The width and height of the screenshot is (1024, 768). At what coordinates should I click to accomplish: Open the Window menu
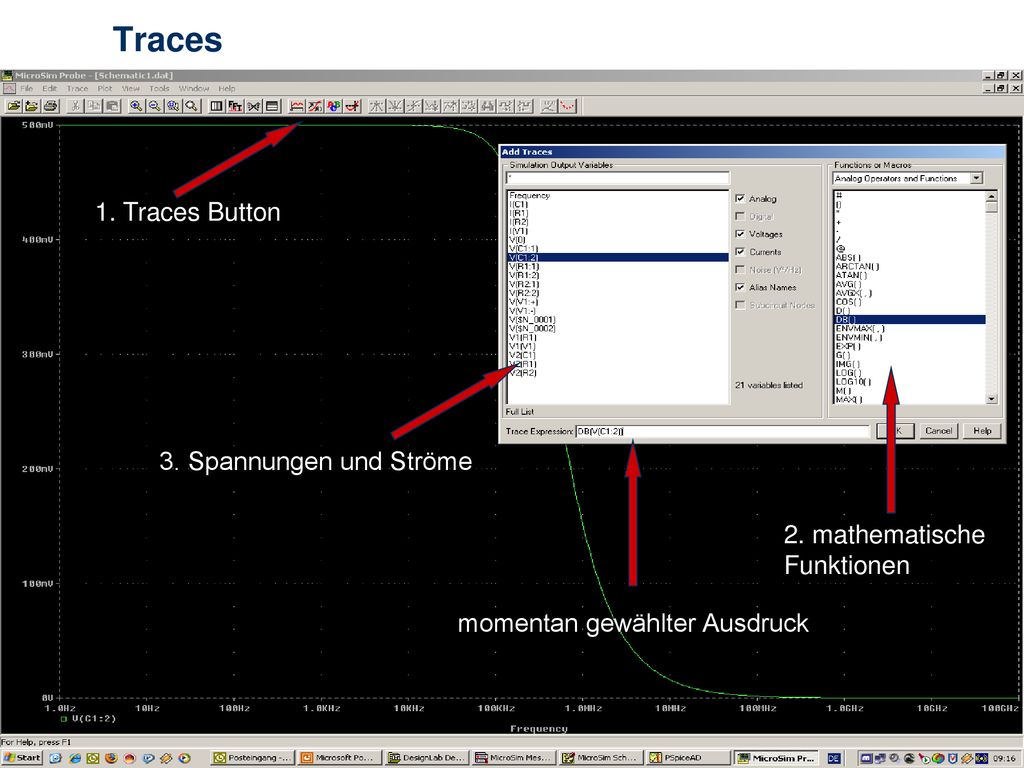click(x=194, y=88)
